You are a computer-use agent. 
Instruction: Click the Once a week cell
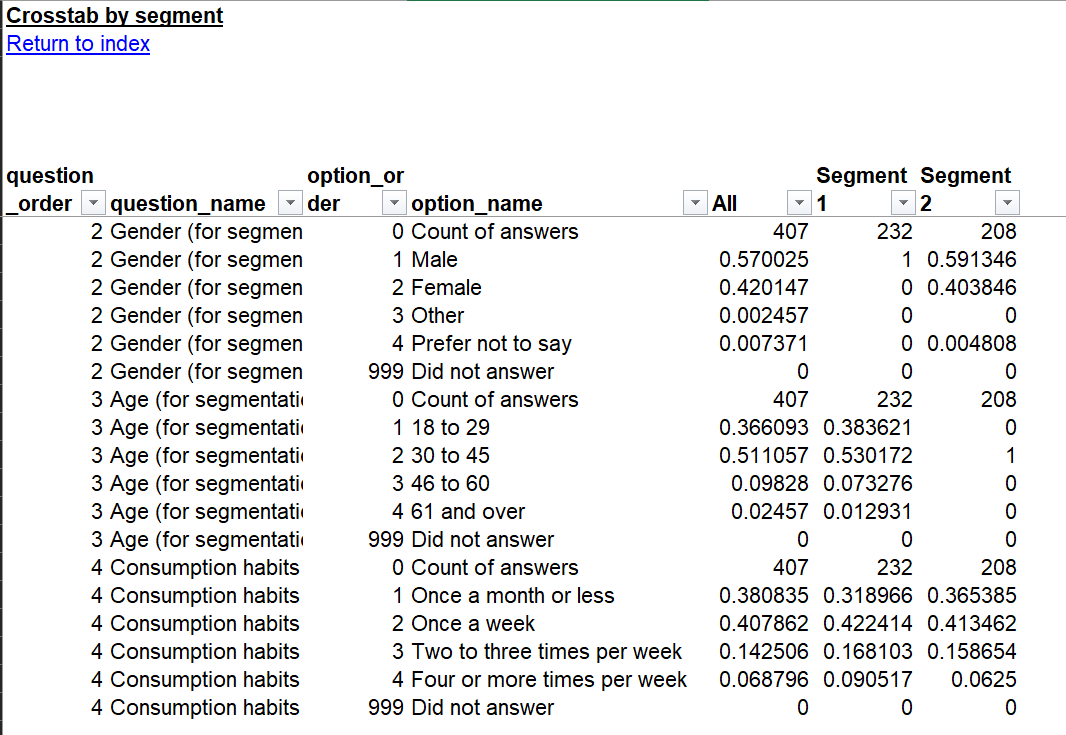click(x=473, y=624)
